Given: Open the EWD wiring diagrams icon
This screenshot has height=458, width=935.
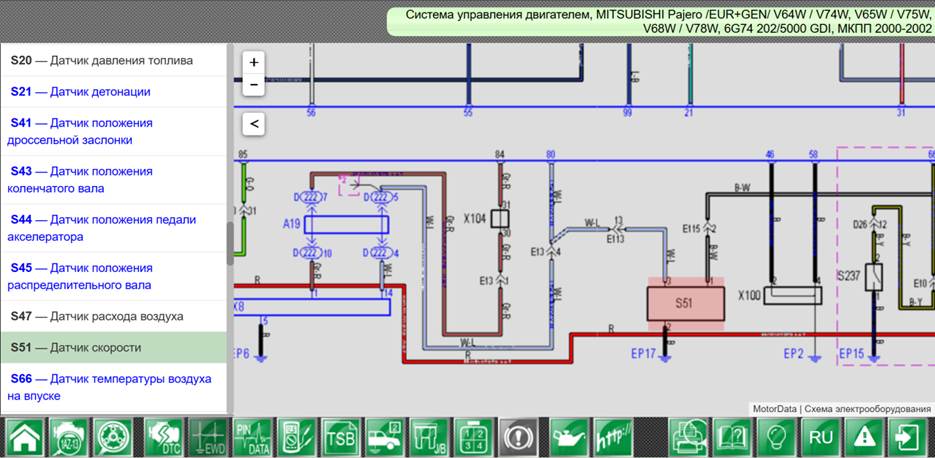Looking at the screenshot, I should point(208,438).
